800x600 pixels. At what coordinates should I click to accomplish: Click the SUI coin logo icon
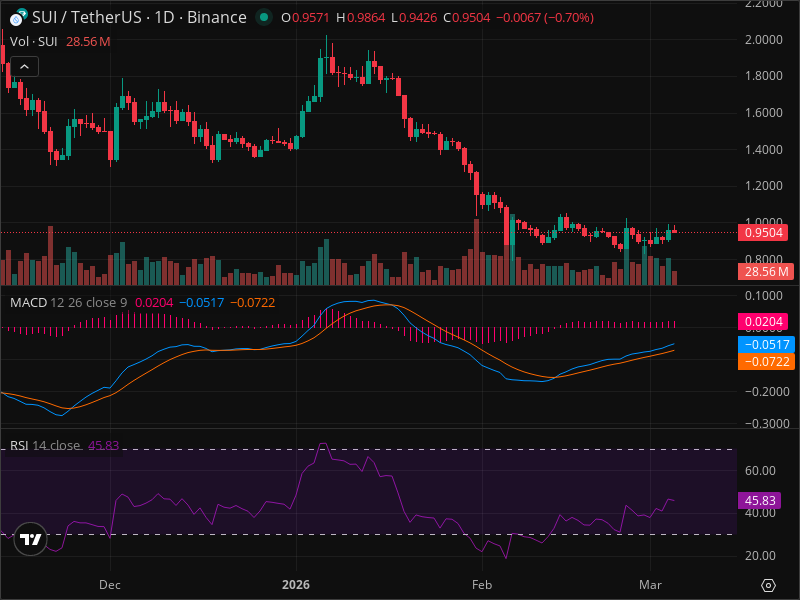point(18,18)
